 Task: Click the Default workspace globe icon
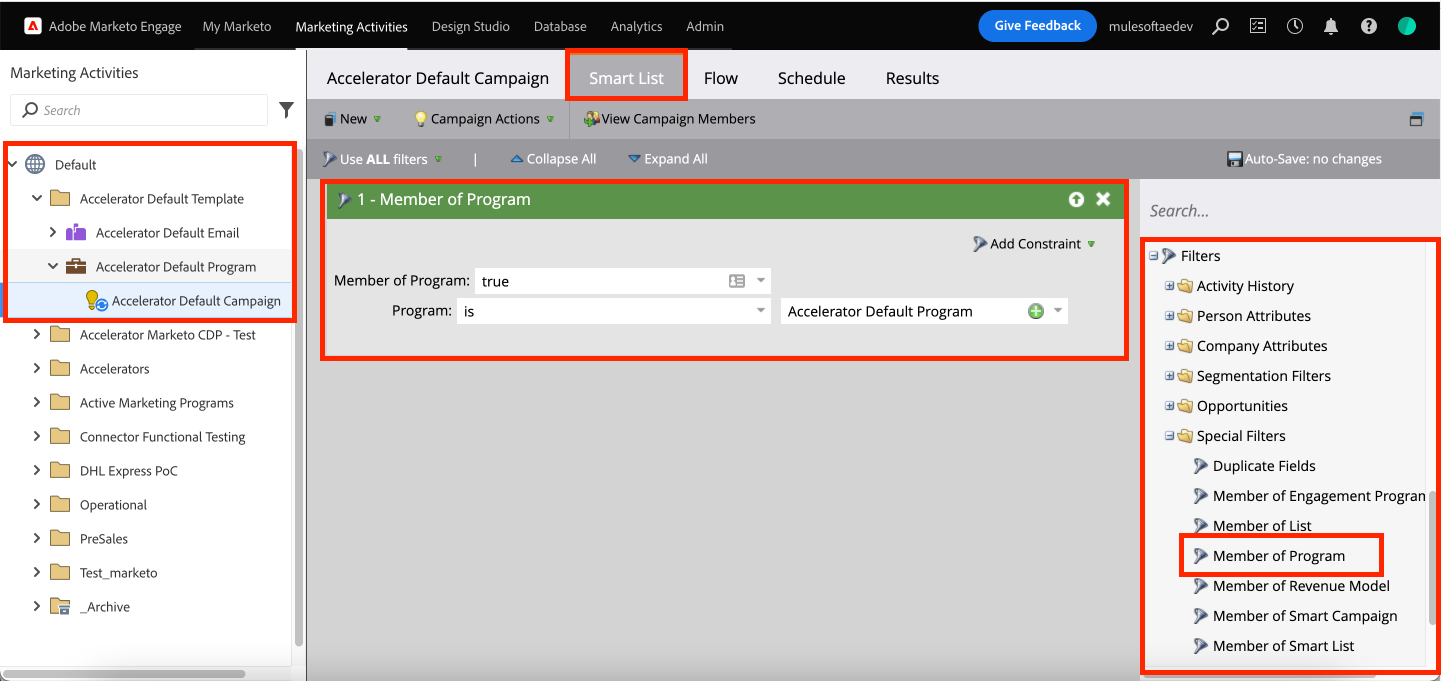[x=35, y=164]
